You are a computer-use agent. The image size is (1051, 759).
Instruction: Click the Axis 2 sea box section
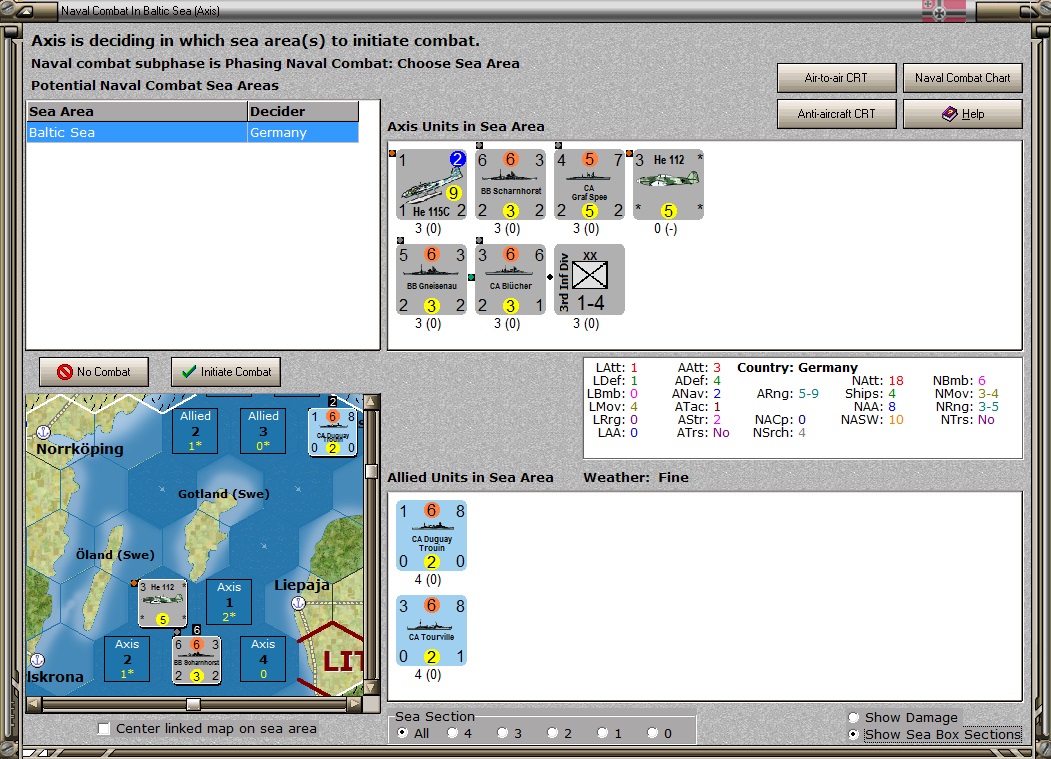[x=127, y=658]
